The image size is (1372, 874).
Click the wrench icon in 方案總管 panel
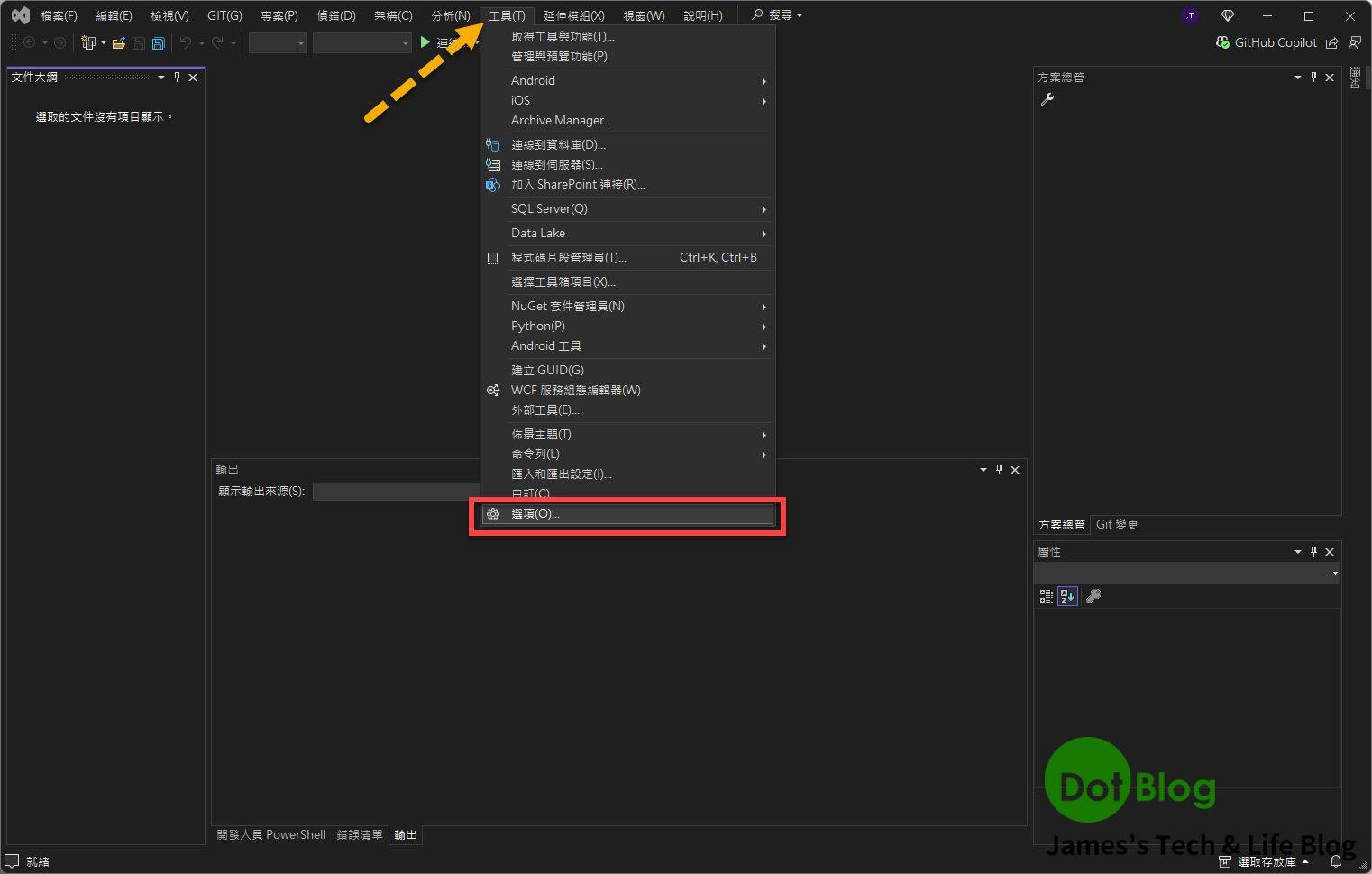point(1047,99)
